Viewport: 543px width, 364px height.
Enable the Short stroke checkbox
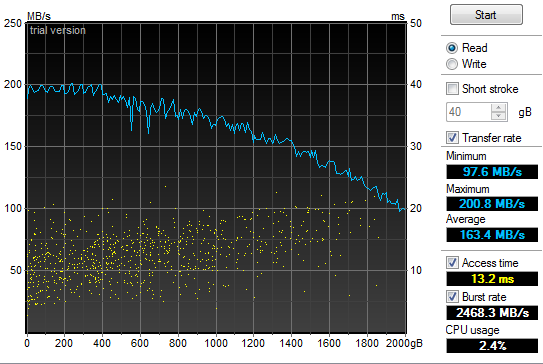point(452,89)
